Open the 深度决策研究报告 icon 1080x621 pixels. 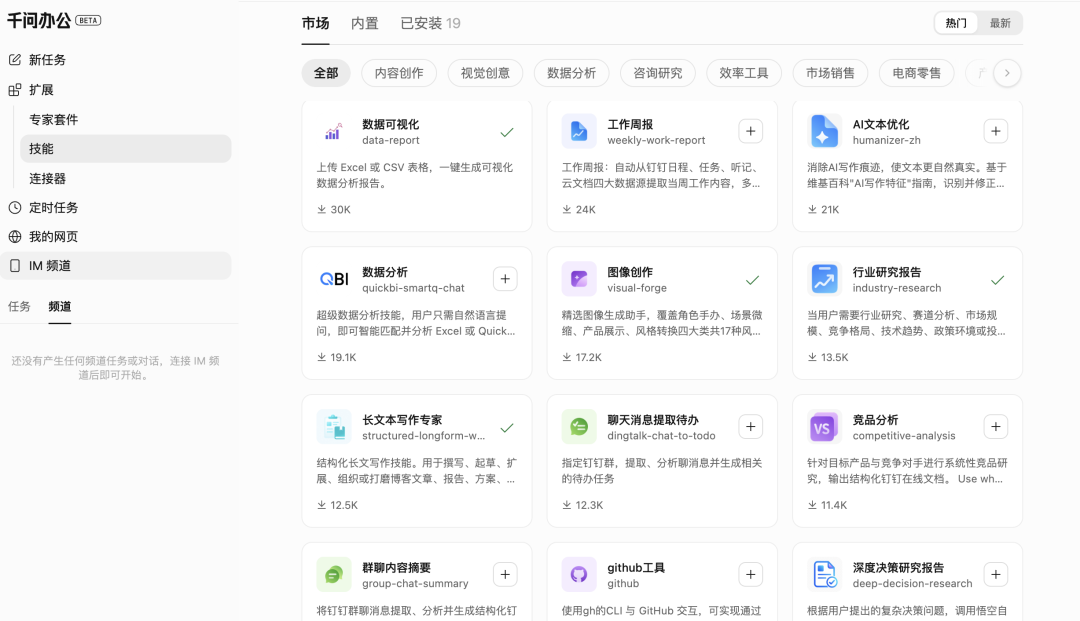(824, 575)
